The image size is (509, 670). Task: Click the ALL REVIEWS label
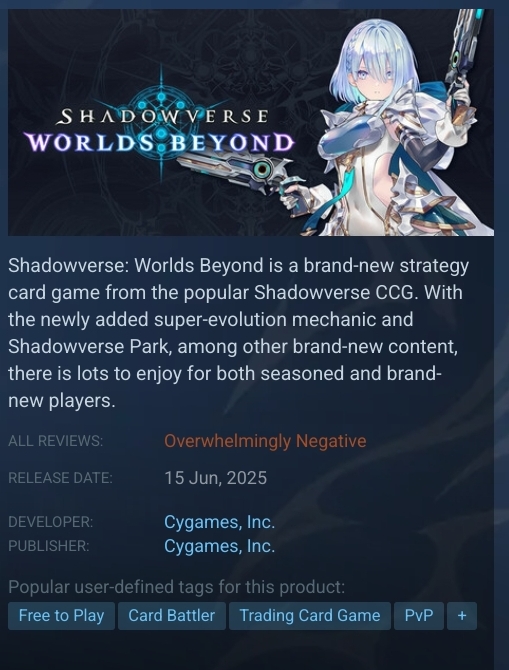[x=56, y=441]
